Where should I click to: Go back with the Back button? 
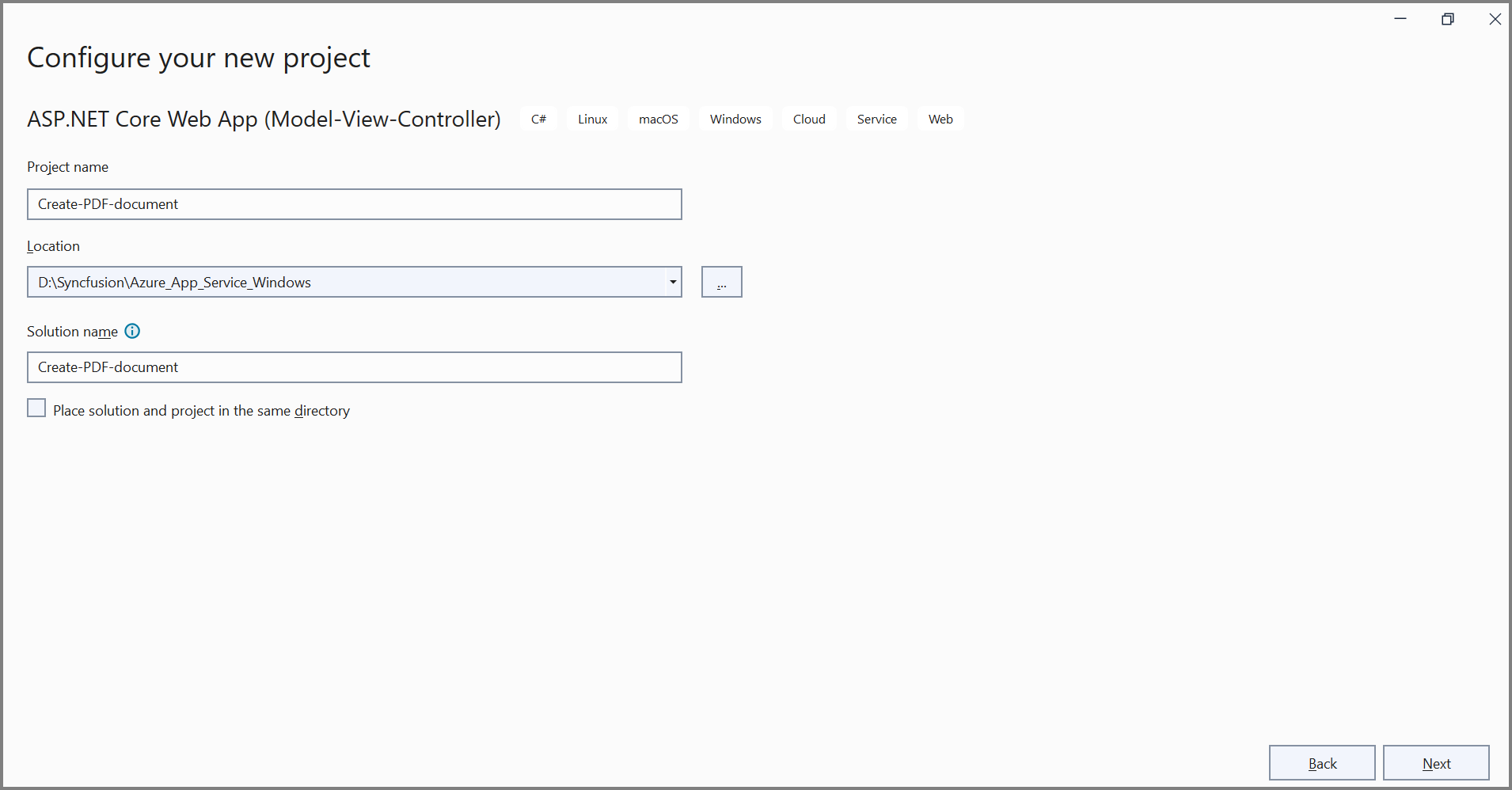(1321, 762)
